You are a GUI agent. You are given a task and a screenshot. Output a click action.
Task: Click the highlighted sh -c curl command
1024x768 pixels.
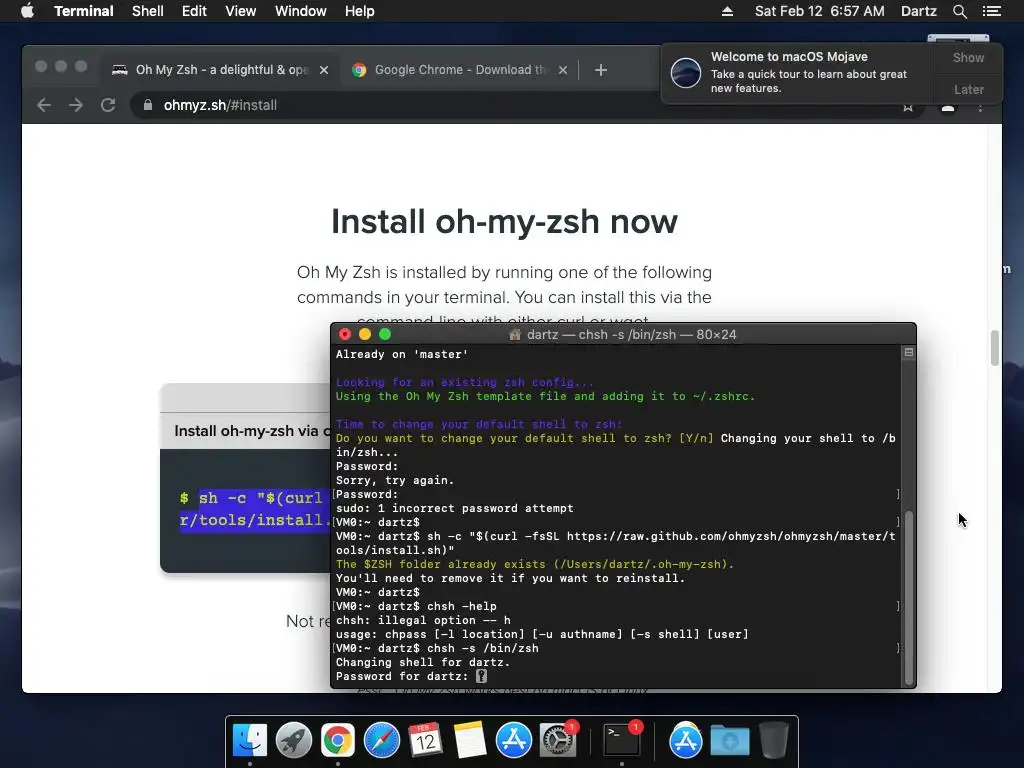point(255,509)
